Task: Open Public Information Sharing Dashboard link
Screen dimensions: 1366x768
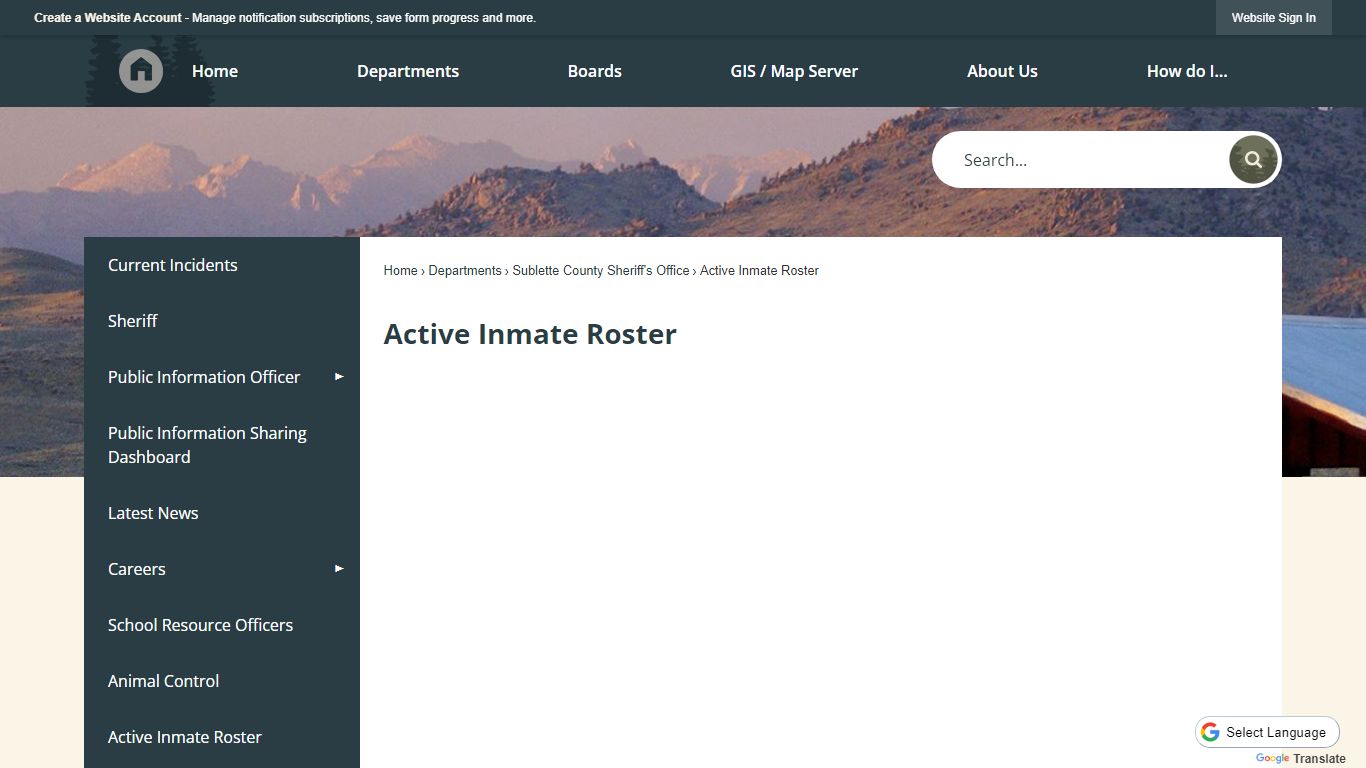Action: click(222, 445)
